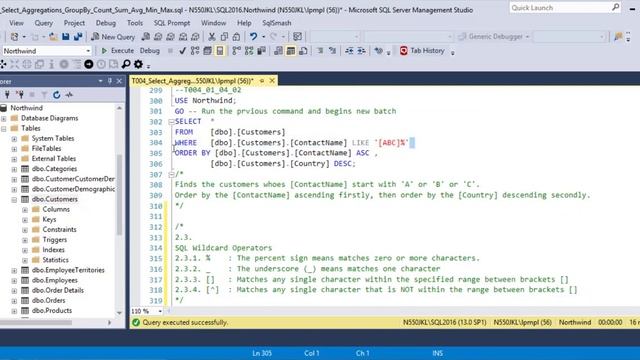Select the dbo.Products table
Screen dimensions: 640x360
(52, 311)
